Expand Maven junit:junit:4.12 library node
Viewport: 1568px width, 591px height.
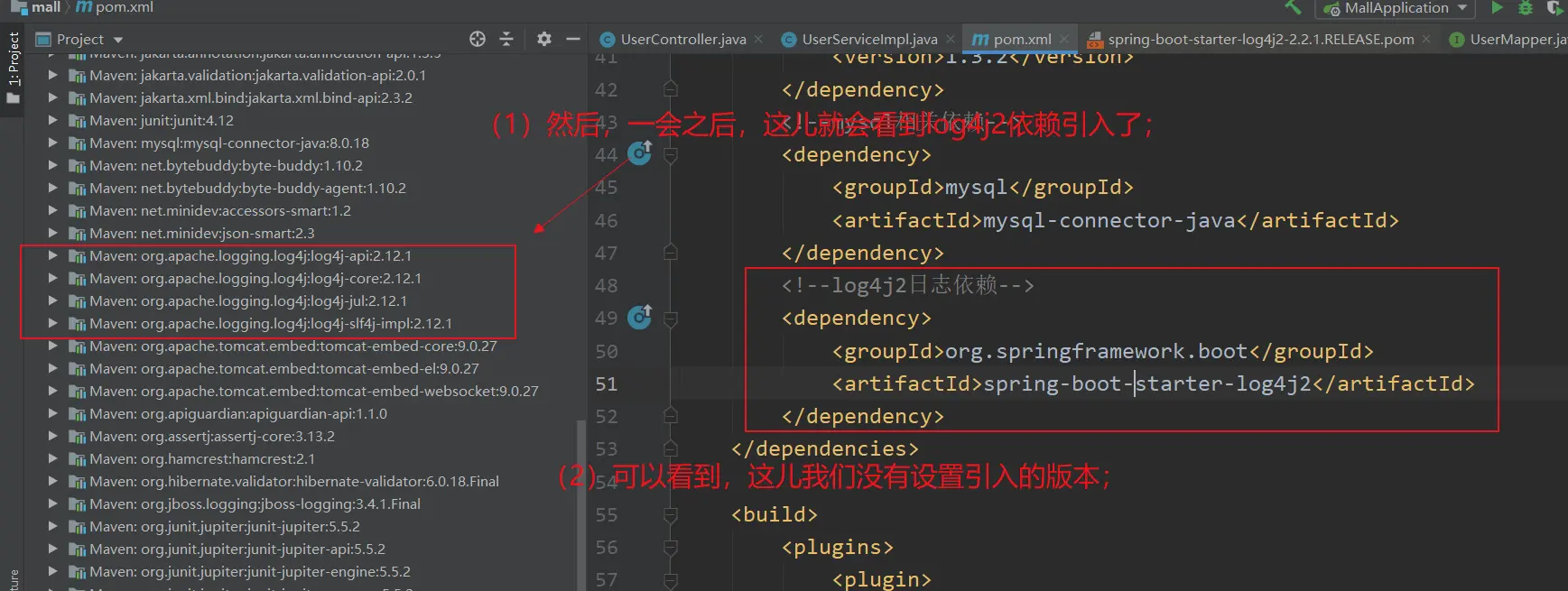click(x=52, y=120)
